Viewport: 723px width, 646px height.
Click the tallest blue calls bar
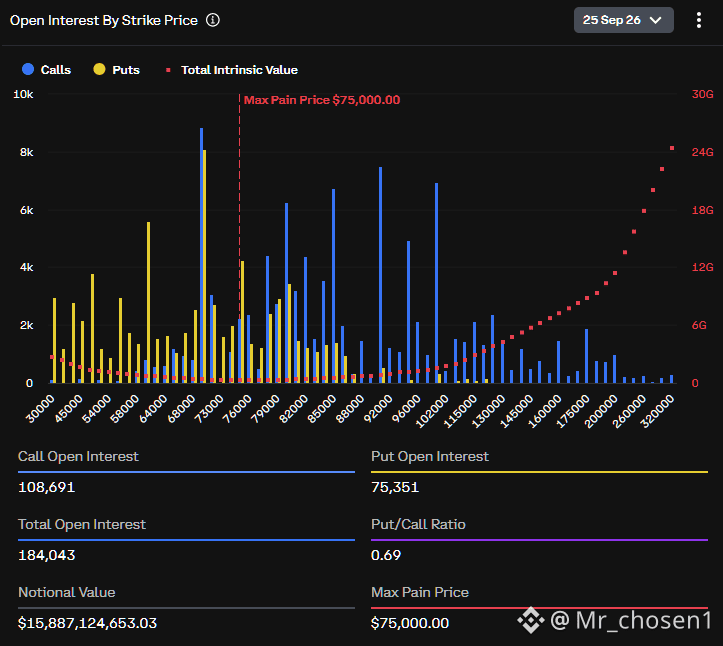[x=201, y=255]
